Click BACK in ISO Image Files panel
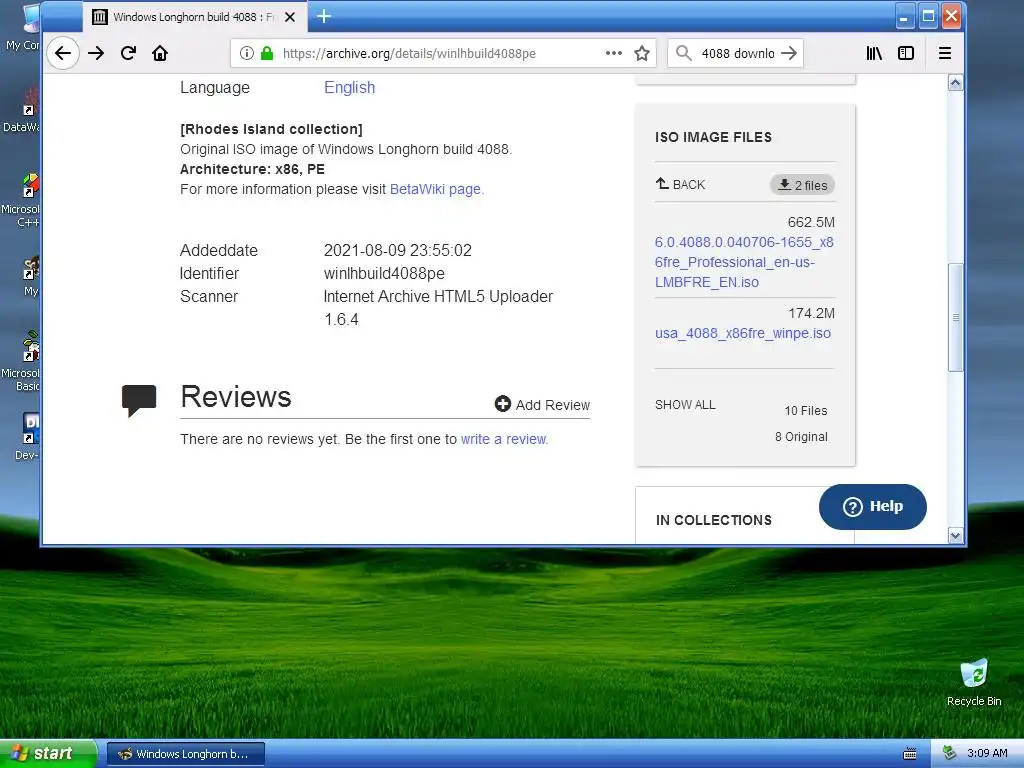Screen dimensions: 1024x768 (680, 185)
